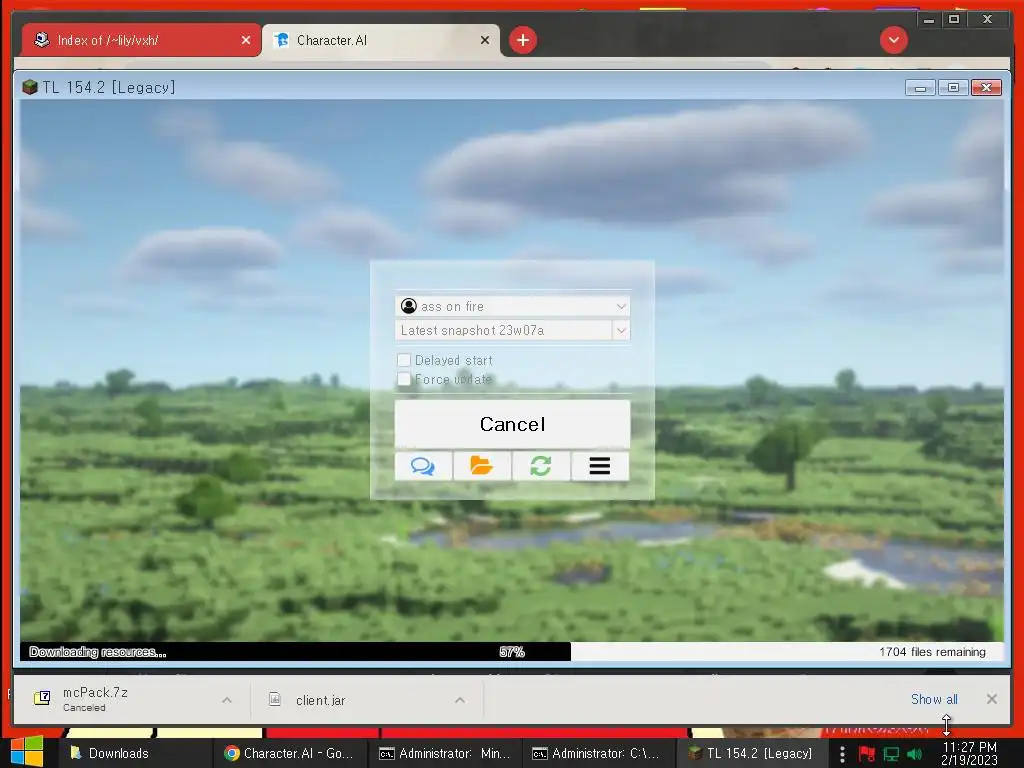Click the account avatar icon in username field
Image resolution: width=1024 pixels, height=768 pixels.
(409, 306)
